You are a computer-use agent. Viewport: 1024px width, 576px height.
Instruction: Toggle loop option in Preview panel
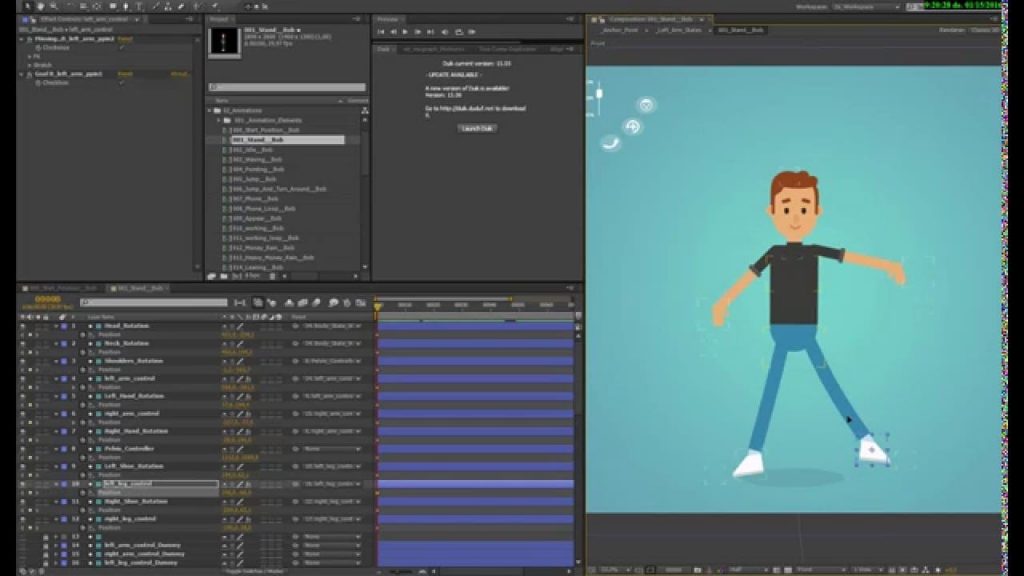458,31
